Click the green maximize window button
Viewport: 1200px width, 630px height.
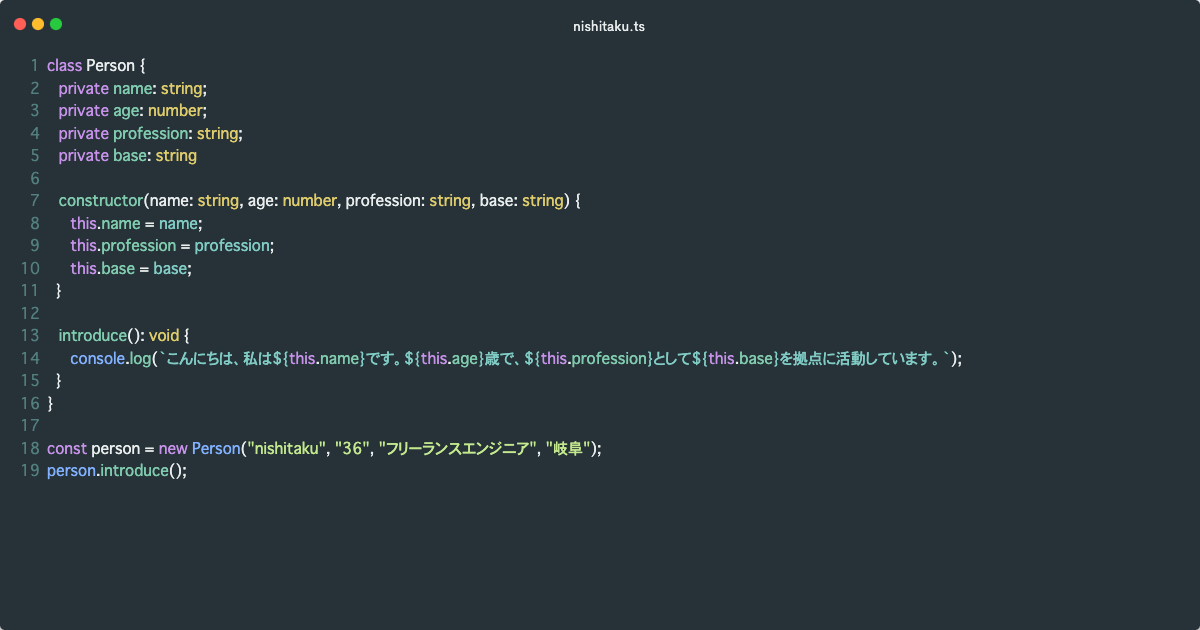(56, 24)
